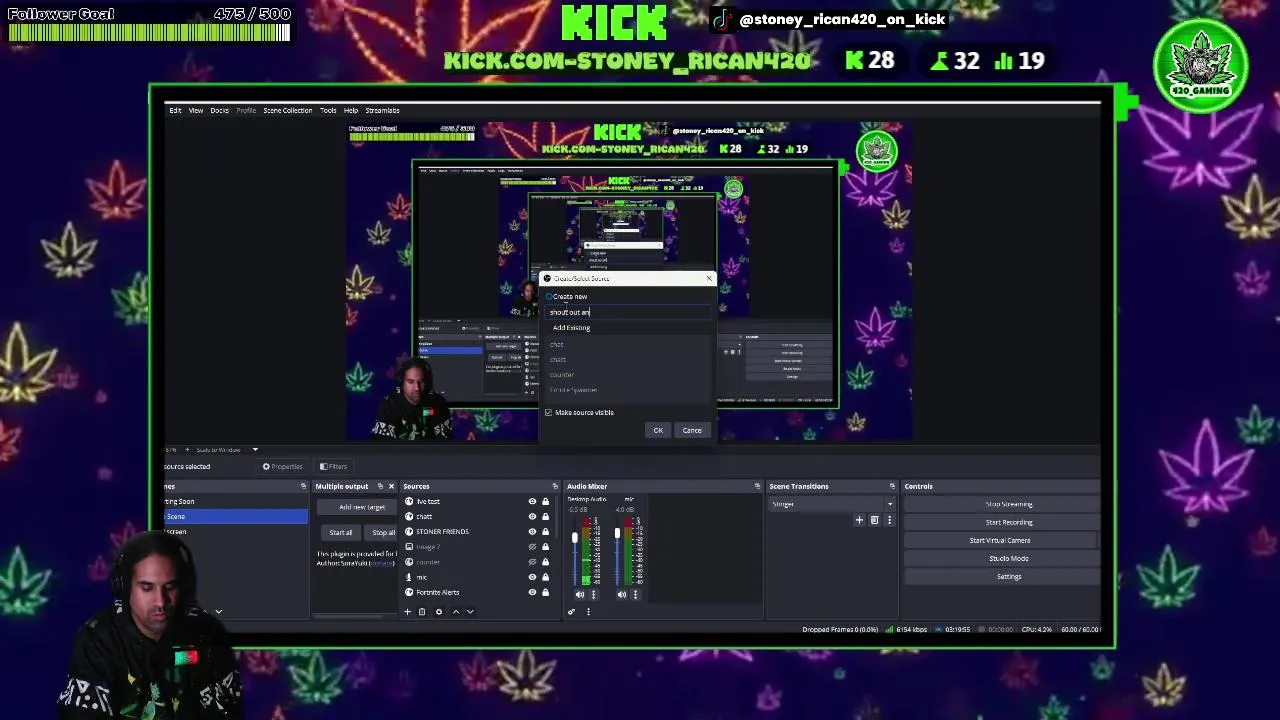Add a new source with the plus icon

408,611
